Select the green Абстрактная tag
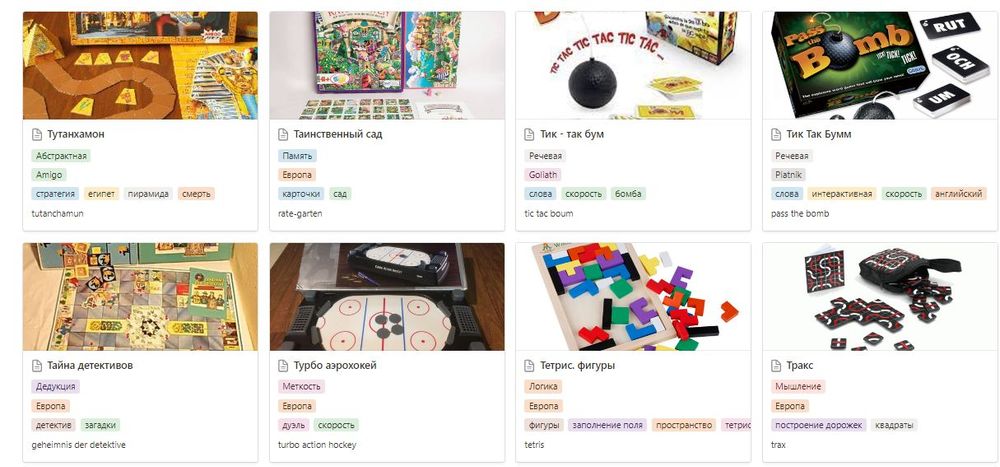The height and width of the screenshot is (467, 1000). pos(61,156)
